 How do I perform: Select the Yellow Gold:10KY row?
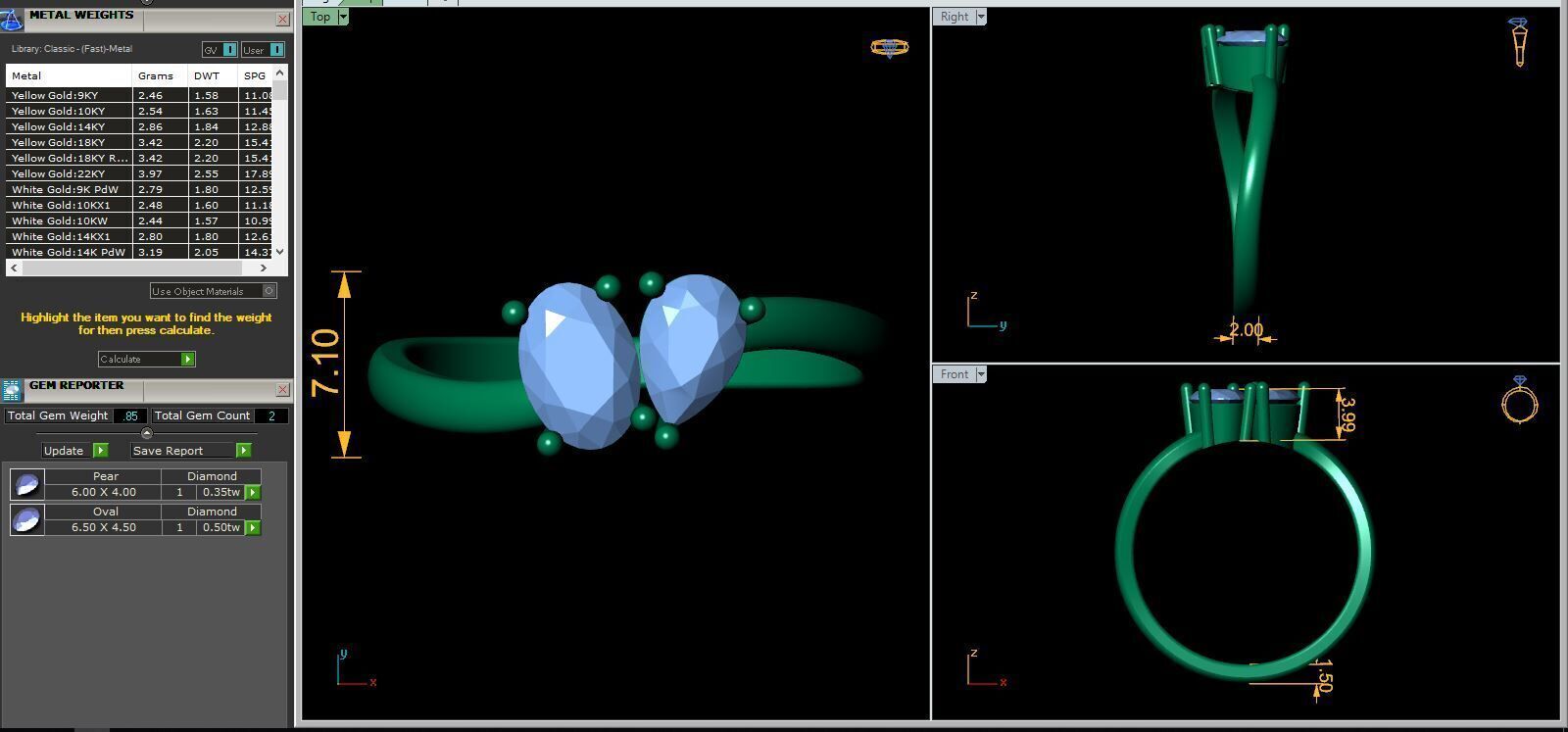(139, 111)
